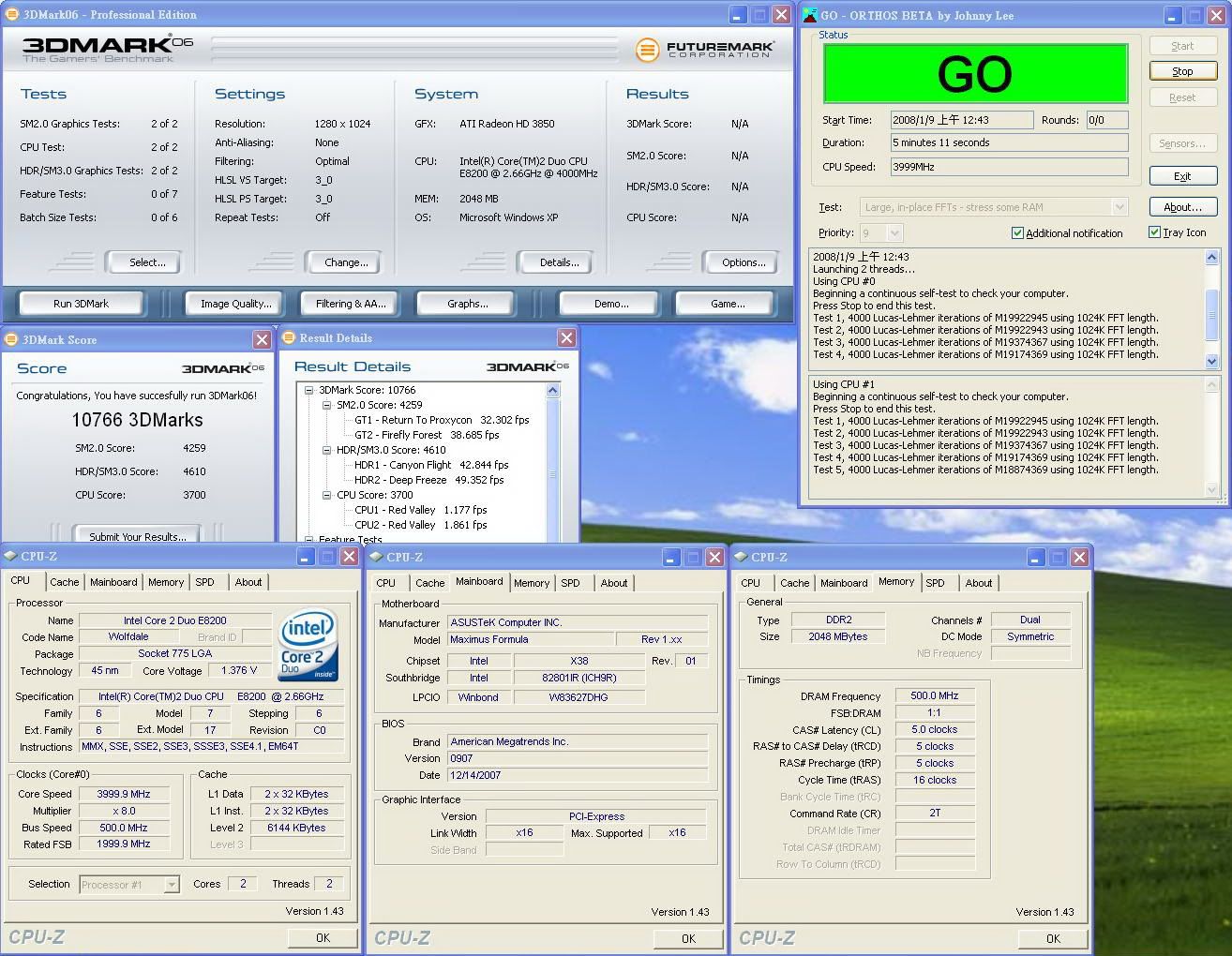Click DRAM Frequency 500.0 MHz value
Screen dimensions: 1232x956
[935, 695]
